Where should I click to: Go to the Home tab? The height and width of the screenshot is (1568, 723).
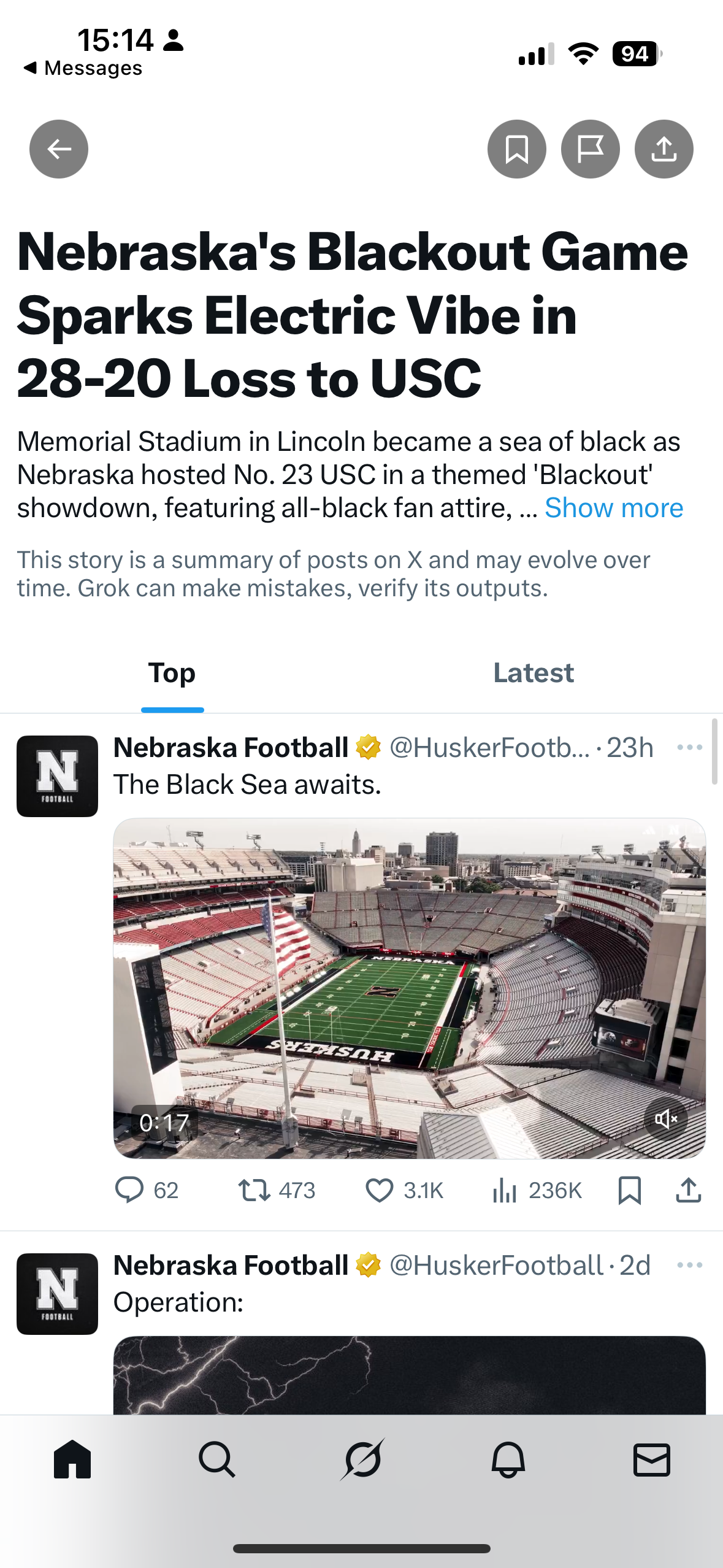click(x=72, y=1459)
